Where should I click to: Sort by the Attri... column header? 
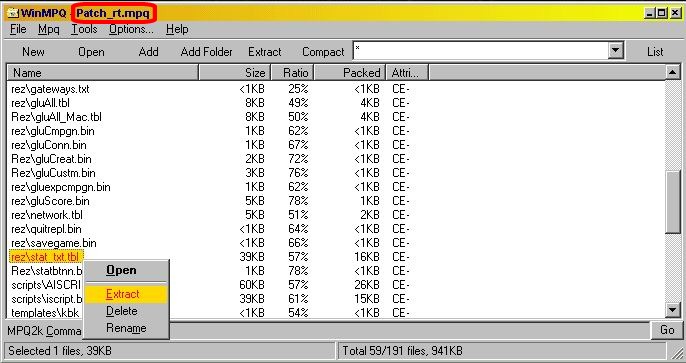407,73
